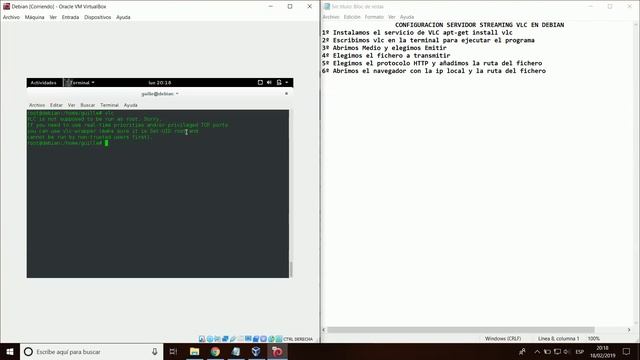Expand the GNOME system menu arrow

(x=287, y=82)
